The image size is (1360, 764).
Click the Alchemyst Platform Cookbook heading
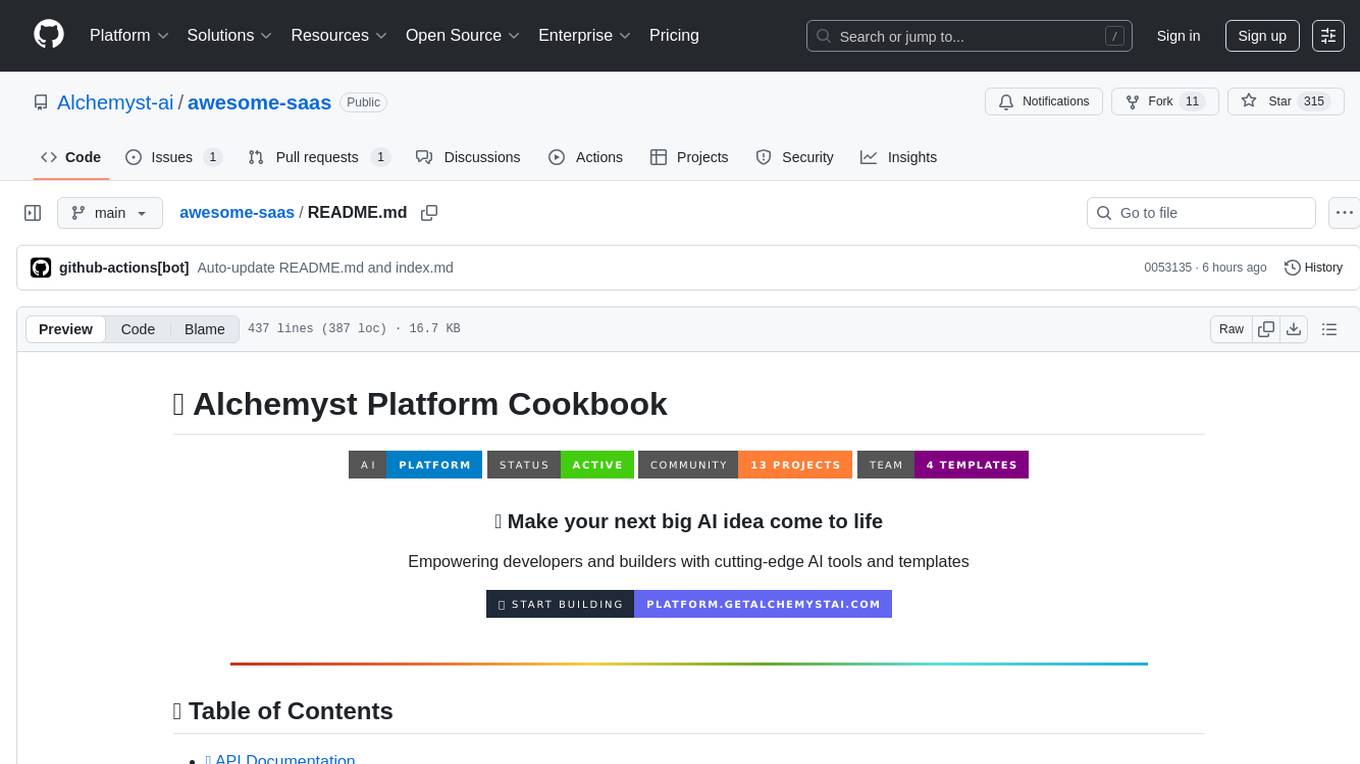coord(420,404)
